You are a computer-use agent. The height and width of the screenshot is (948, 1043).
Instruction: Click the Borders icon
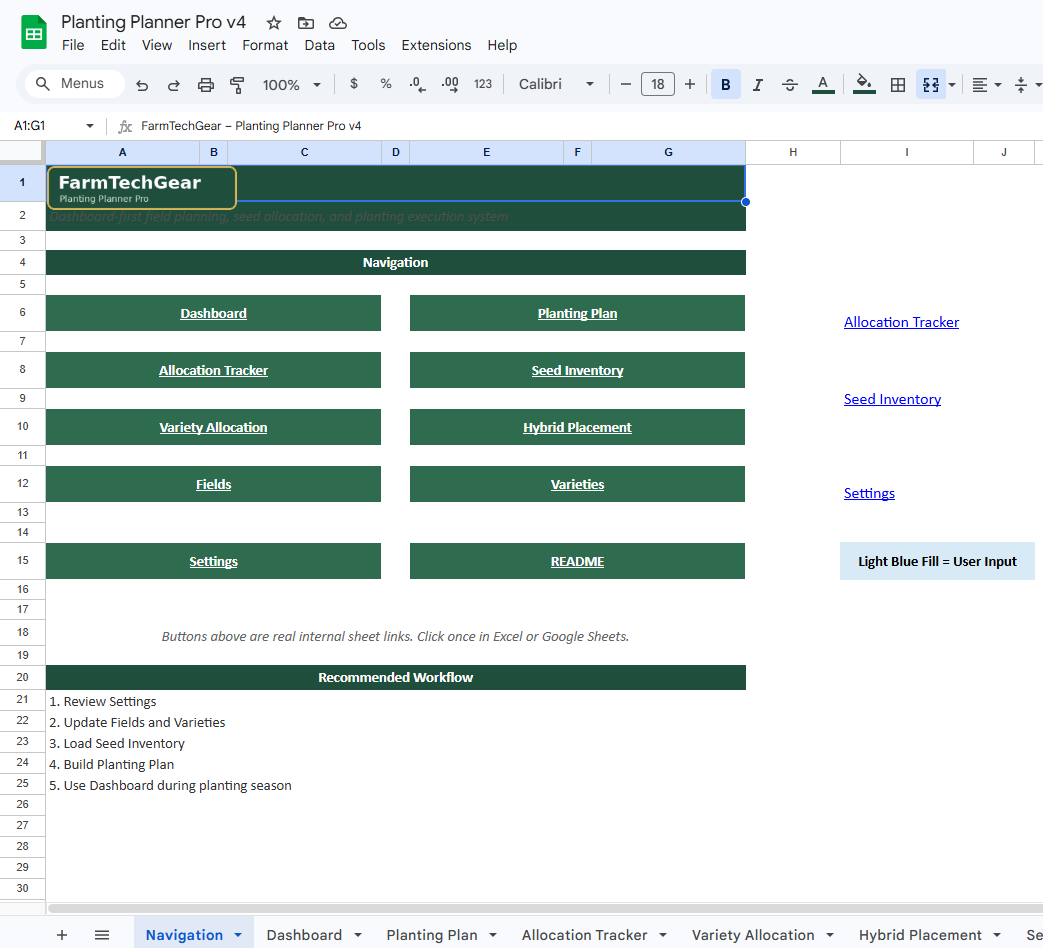[897, 84]
